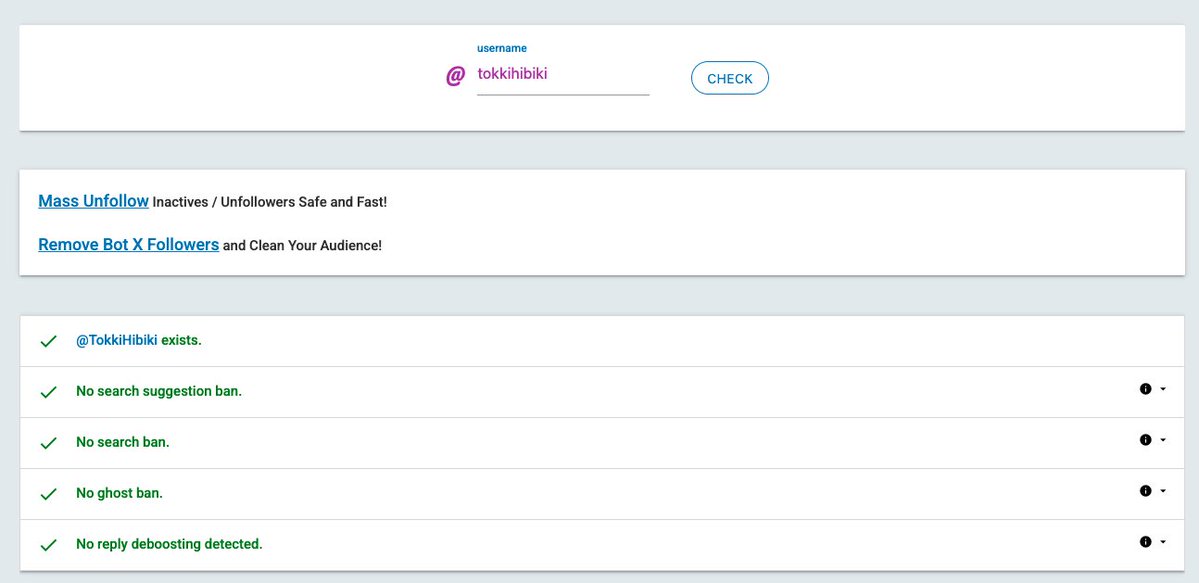
Task: Click the info icon for reply deboosting
Action: point(1145,542)
